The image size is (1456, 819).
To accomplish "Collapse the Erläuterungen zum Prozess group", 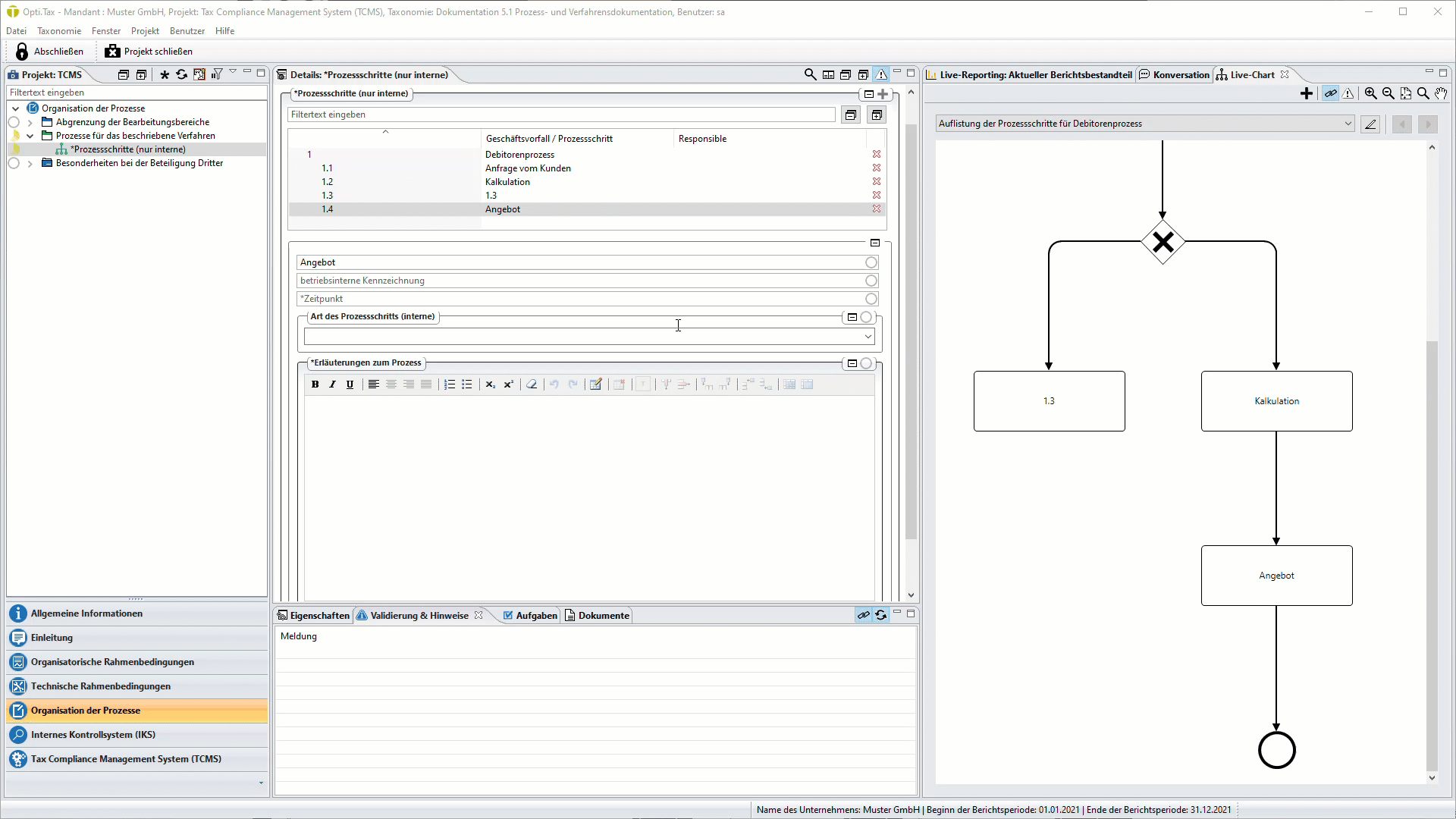I will point(852,363).
